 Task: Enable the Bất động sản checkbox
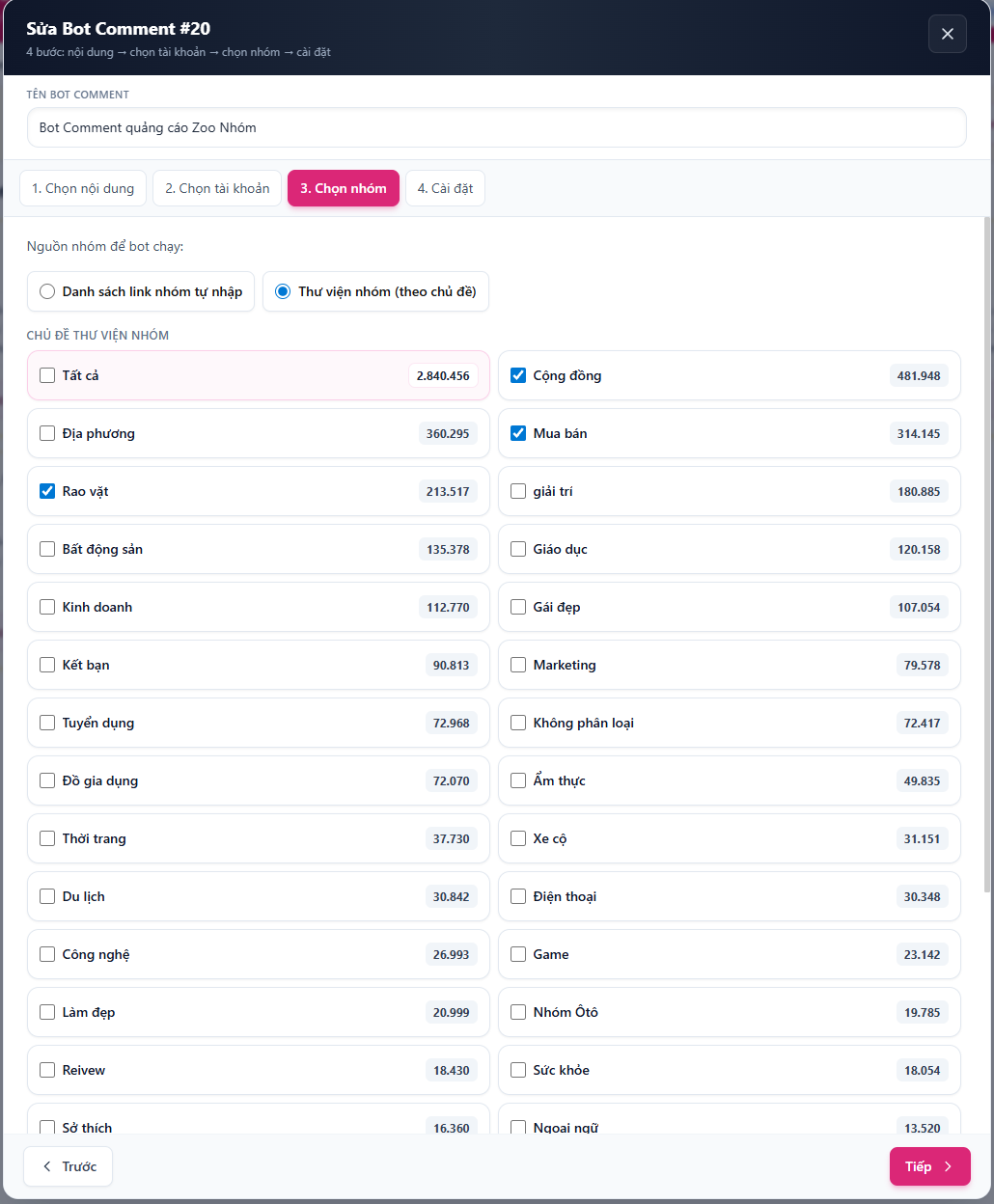point(47,549)
